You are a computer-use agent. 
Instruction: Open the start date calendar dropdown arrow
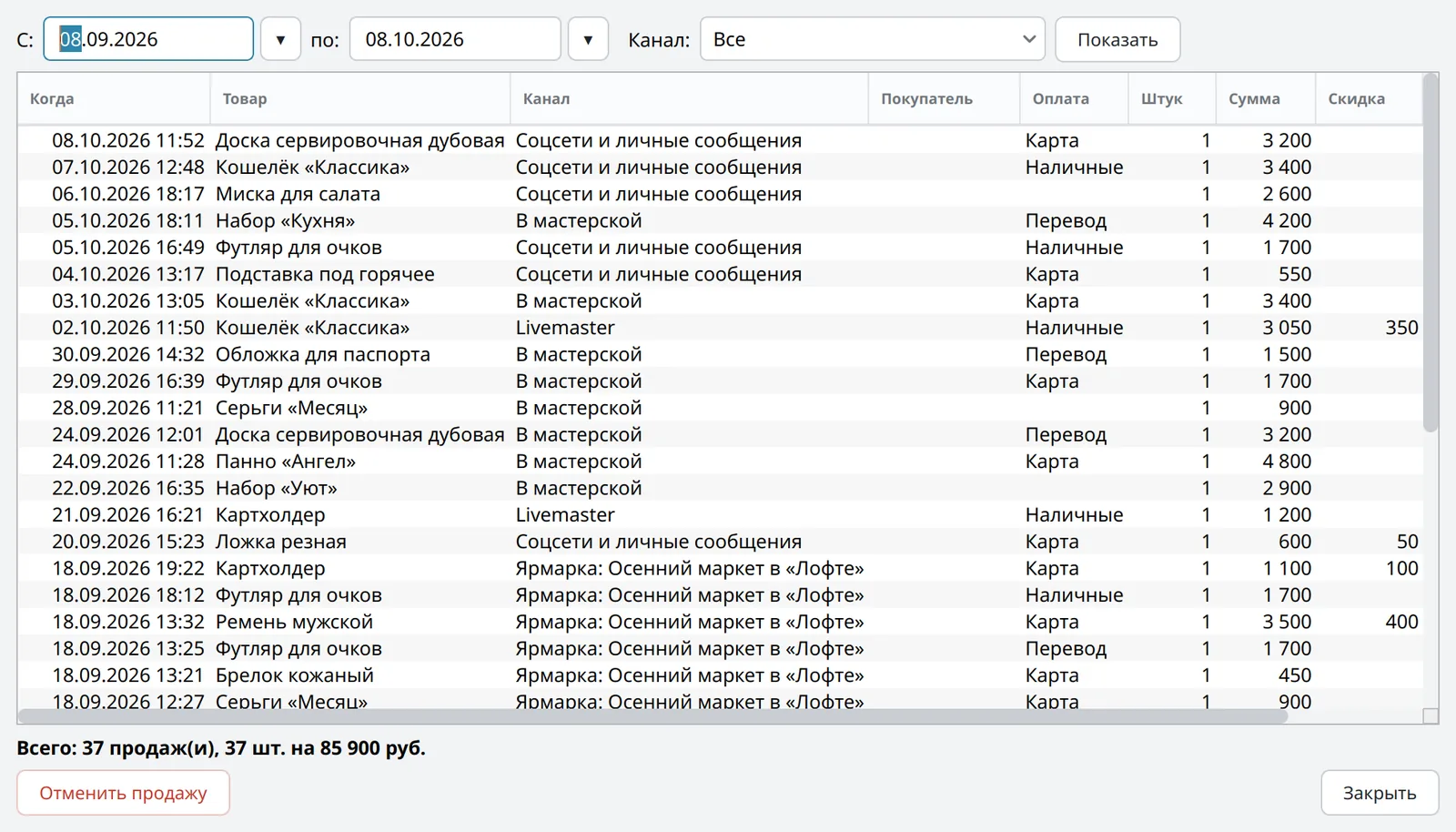[x=280, y=39]
